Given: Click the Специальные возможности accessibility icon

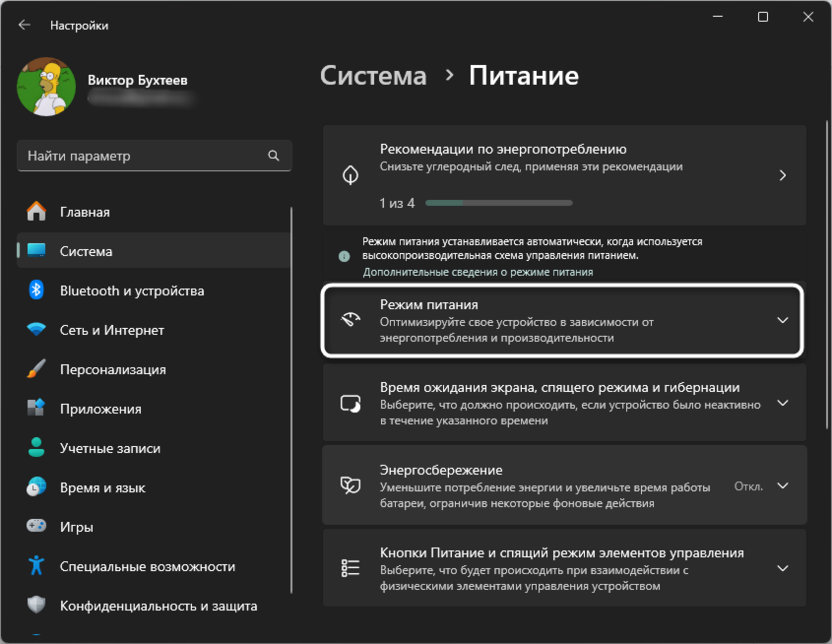Looking at the screenshot, I should coord(36,565).
